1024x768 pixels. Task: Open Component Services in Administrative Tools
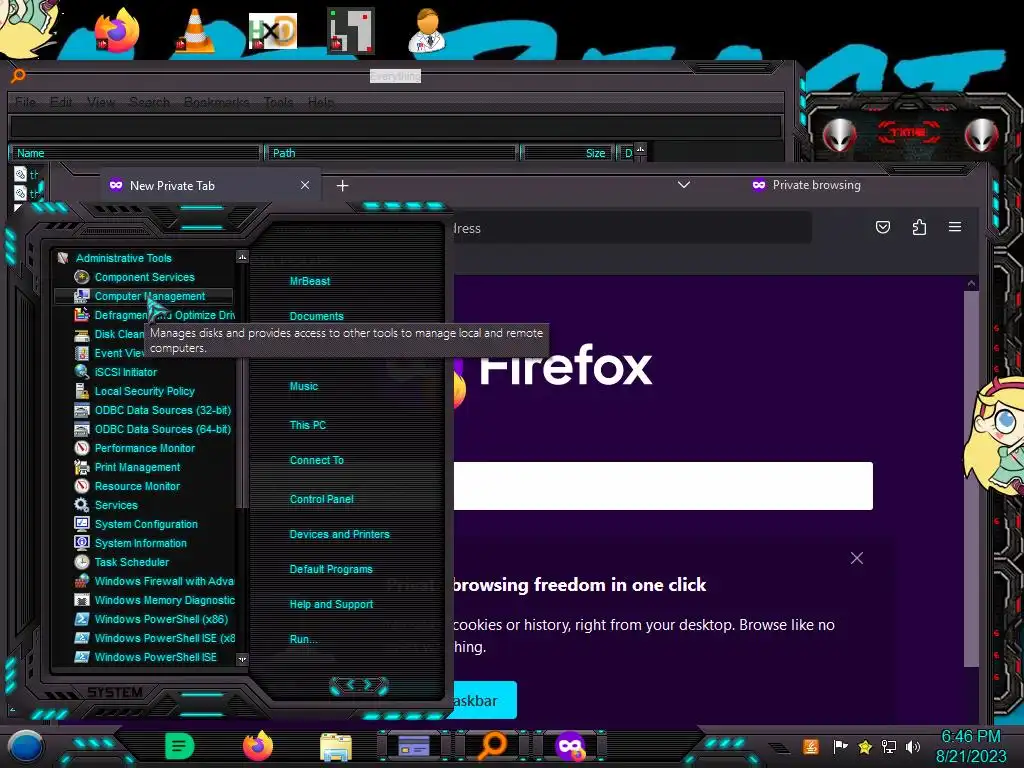pos(144,277)
